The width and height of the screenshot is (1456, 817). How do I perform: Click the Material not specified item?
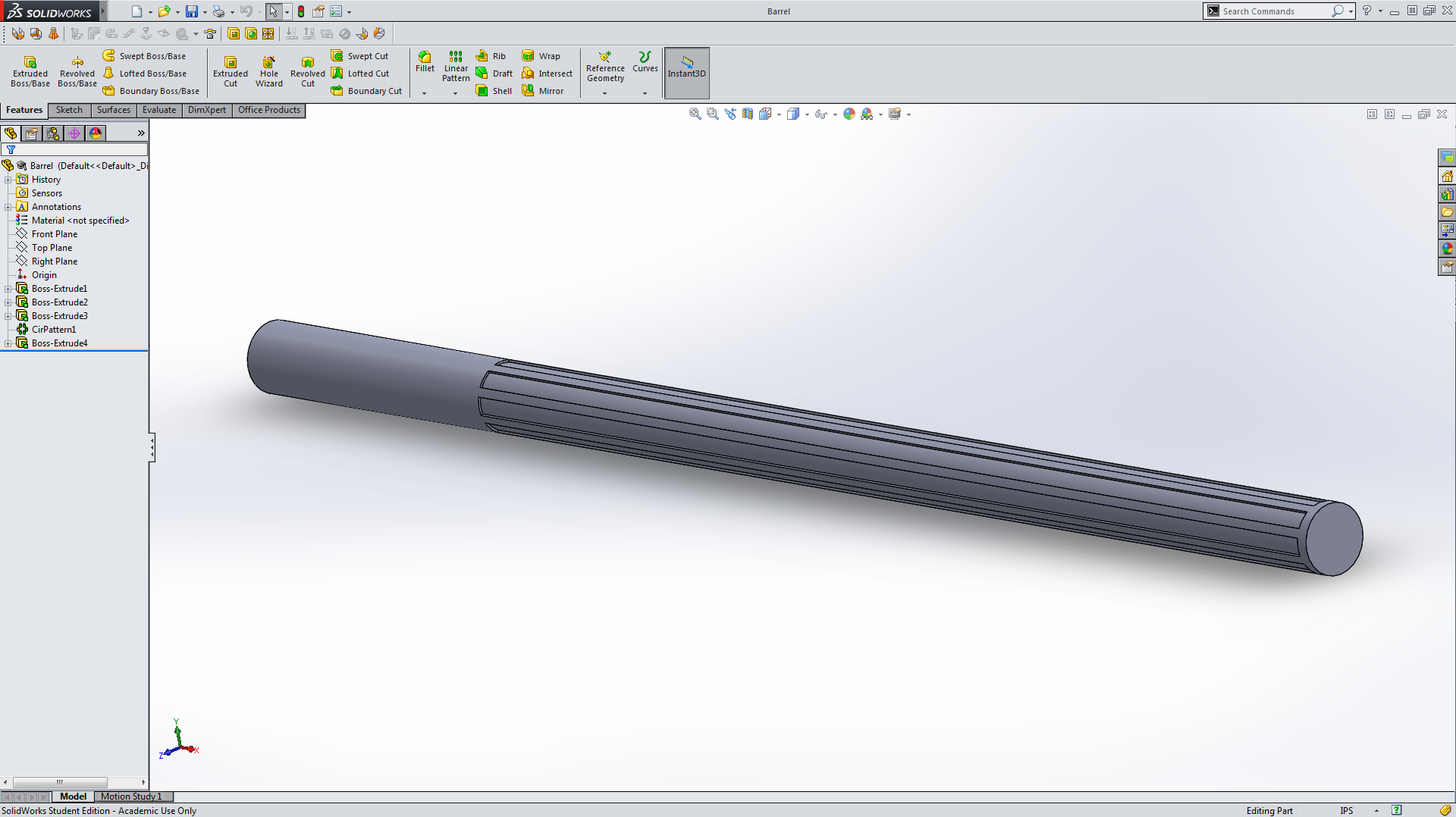(73, 221)
